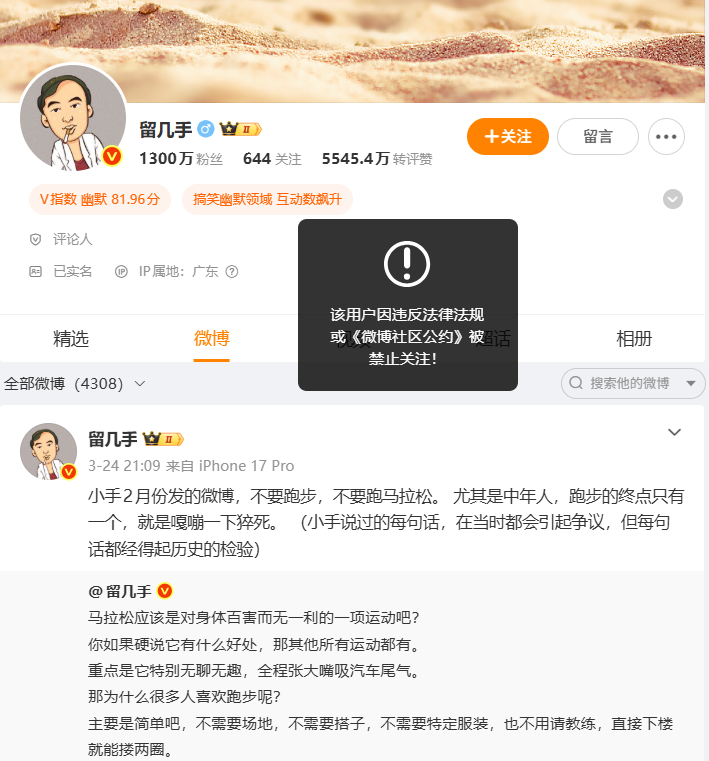This screenshot has height=761, width=709.
Task: Click the 搜索他的微博 search field
Action: [629, 383]
